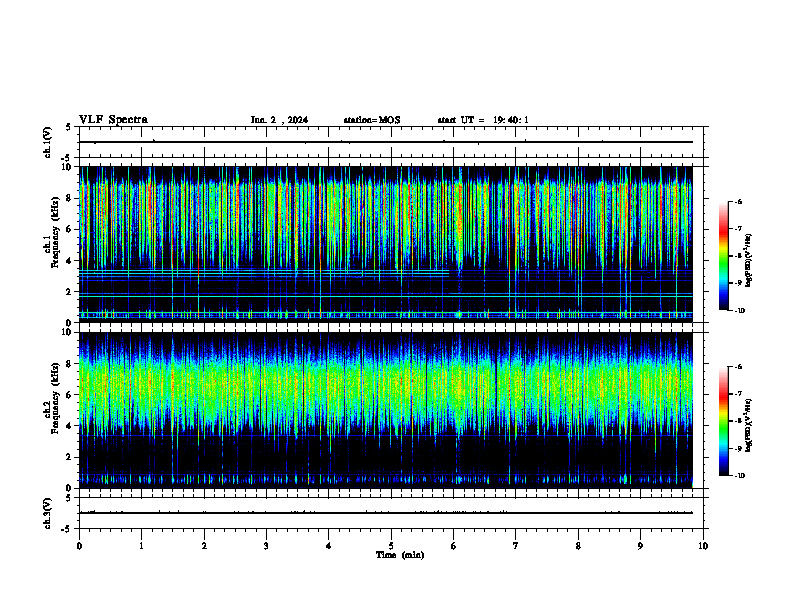Click the ch.2 color bar PSD unit label
This screenshot has height=612, width=792.
[x=749, y=425]
